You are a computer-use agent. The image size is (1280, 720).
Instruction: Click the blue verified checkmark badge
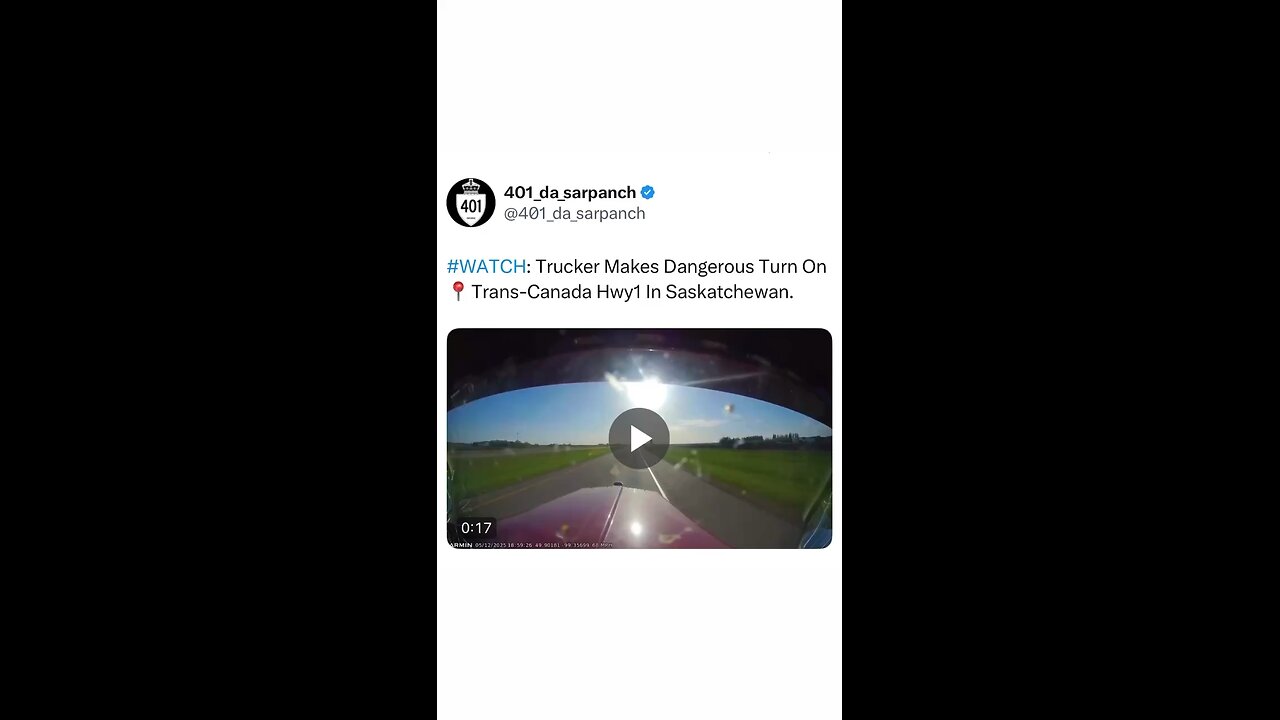pos(648,192)
